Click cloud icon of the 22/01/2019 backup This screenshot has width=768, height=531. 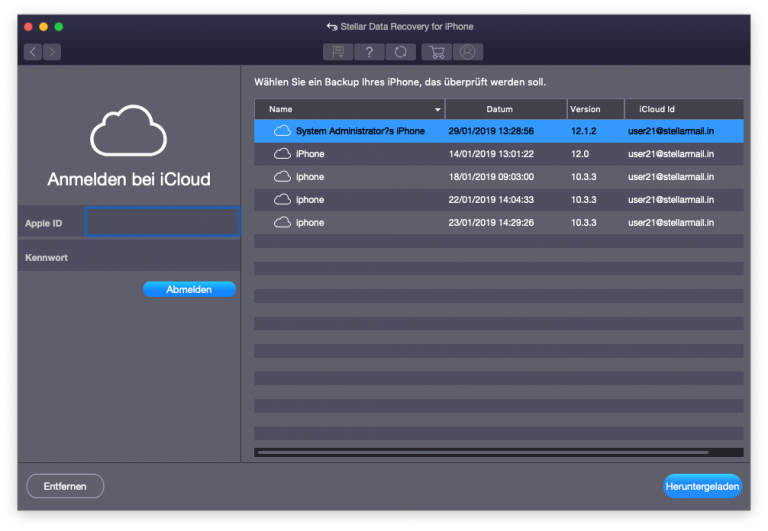coord(282,199)
